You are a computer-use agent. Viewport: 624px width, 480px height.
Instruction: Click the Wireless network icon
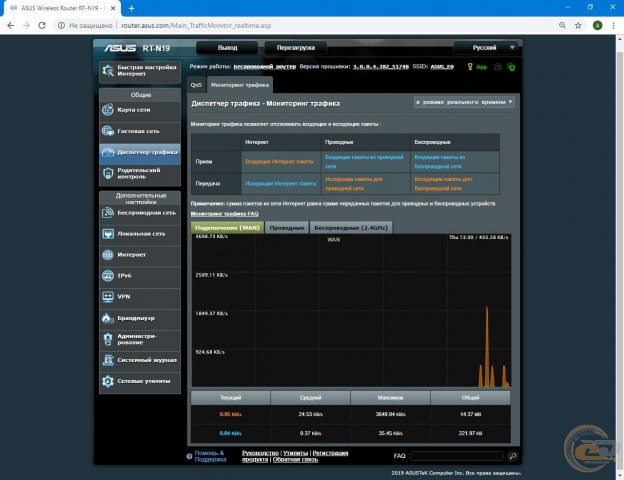pos(108,213)
